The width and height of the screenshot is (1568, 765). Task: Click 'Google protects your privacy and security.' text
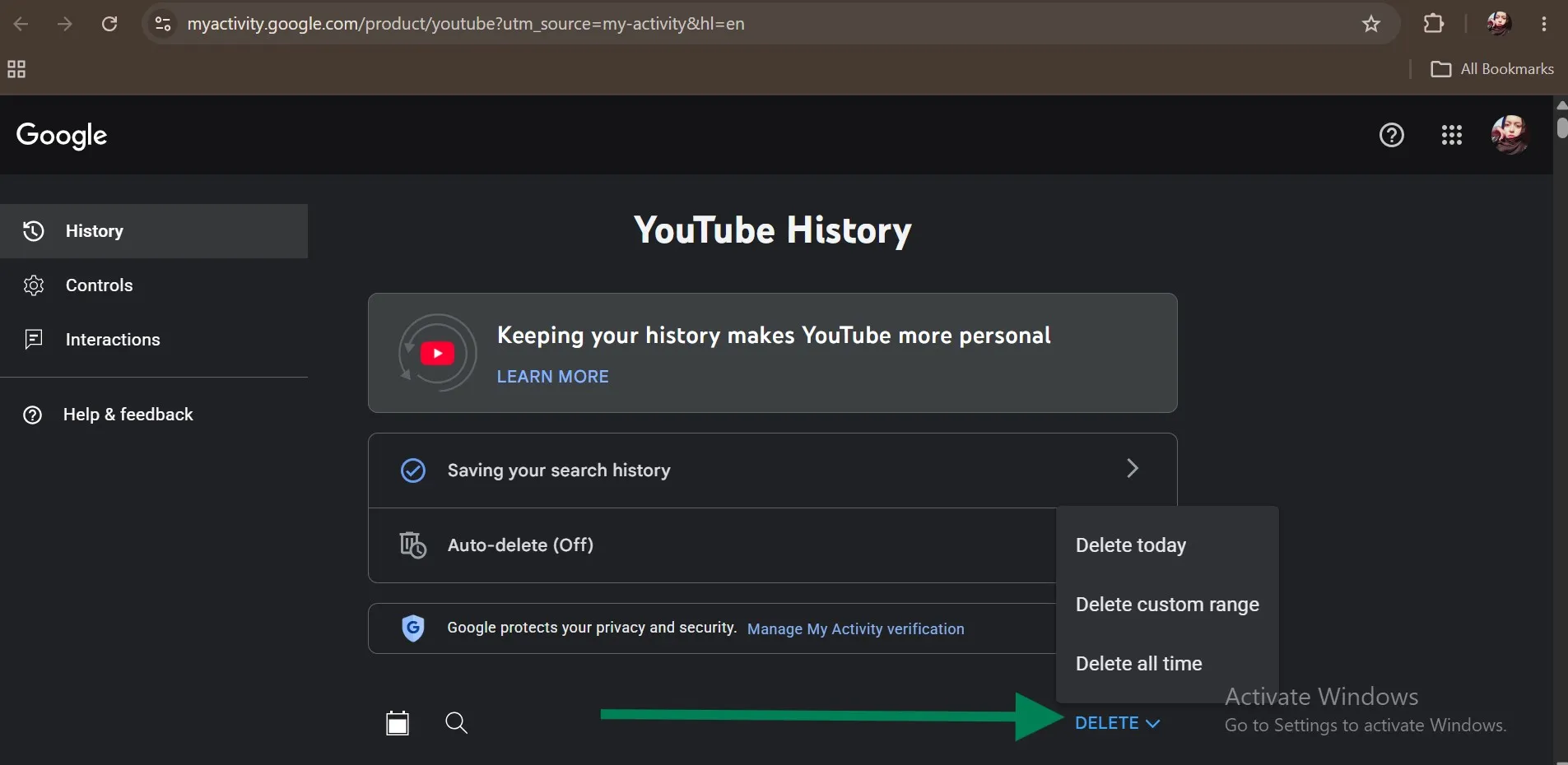pyautogui.click(x=592, y=628)
